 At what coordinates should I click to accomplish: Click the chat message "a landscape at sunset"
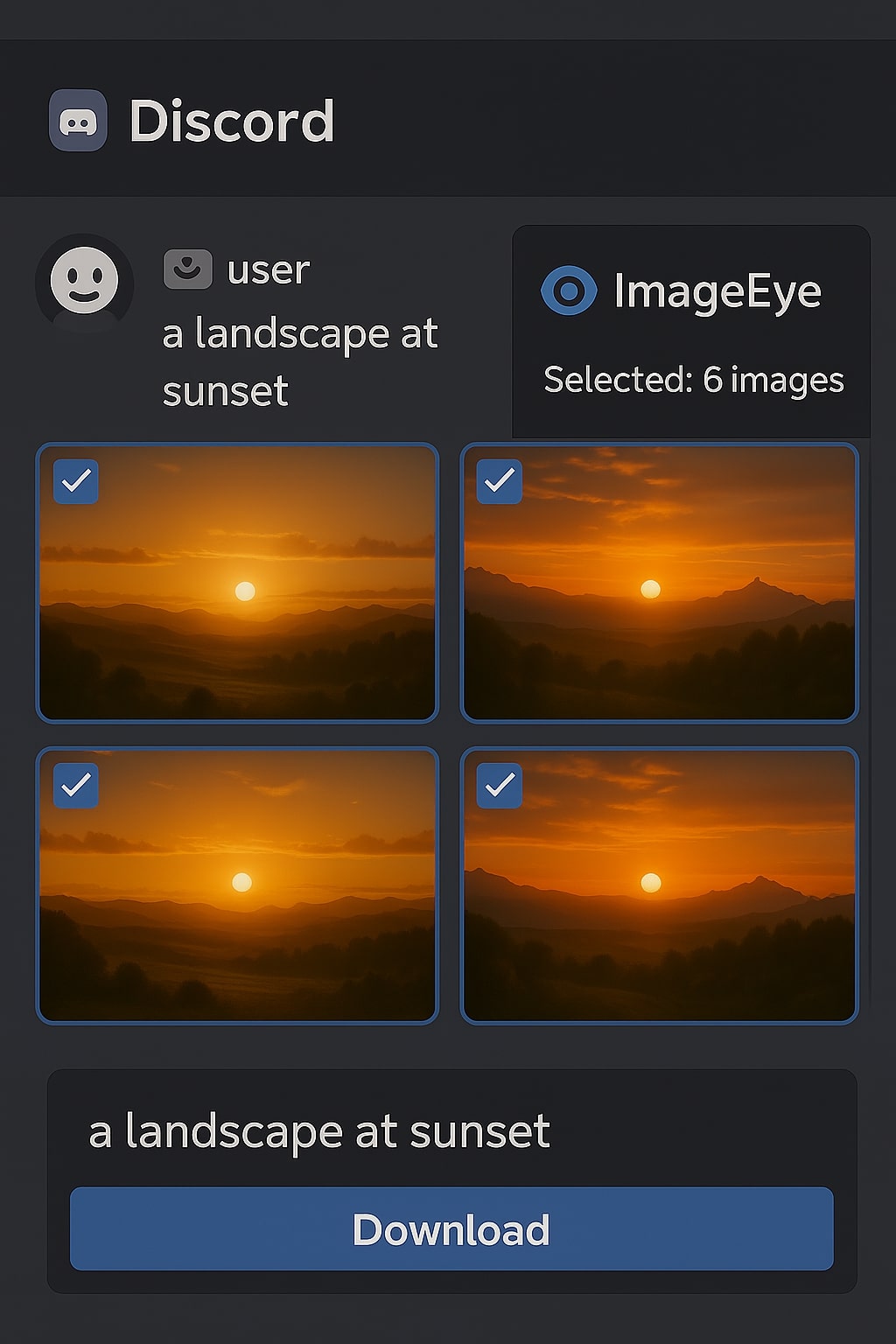coord(299,361)
